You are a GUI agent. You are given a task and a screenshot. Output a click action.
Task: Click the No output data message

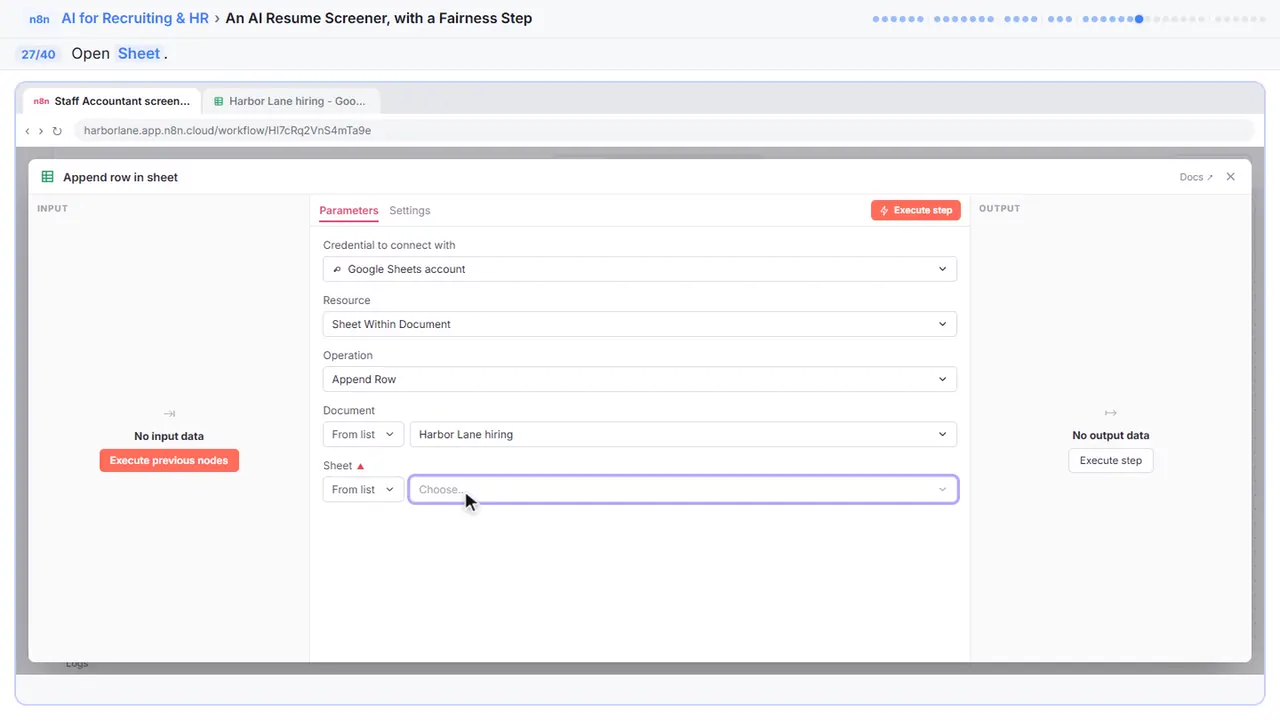1111,435
